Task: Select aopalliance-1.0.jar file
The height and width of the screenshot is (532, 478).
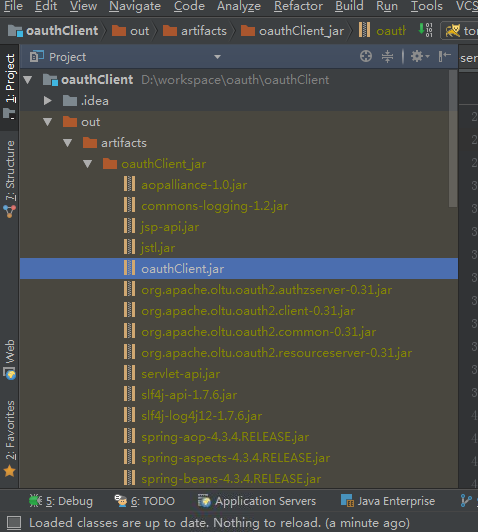Action: (x=194, y=185)
